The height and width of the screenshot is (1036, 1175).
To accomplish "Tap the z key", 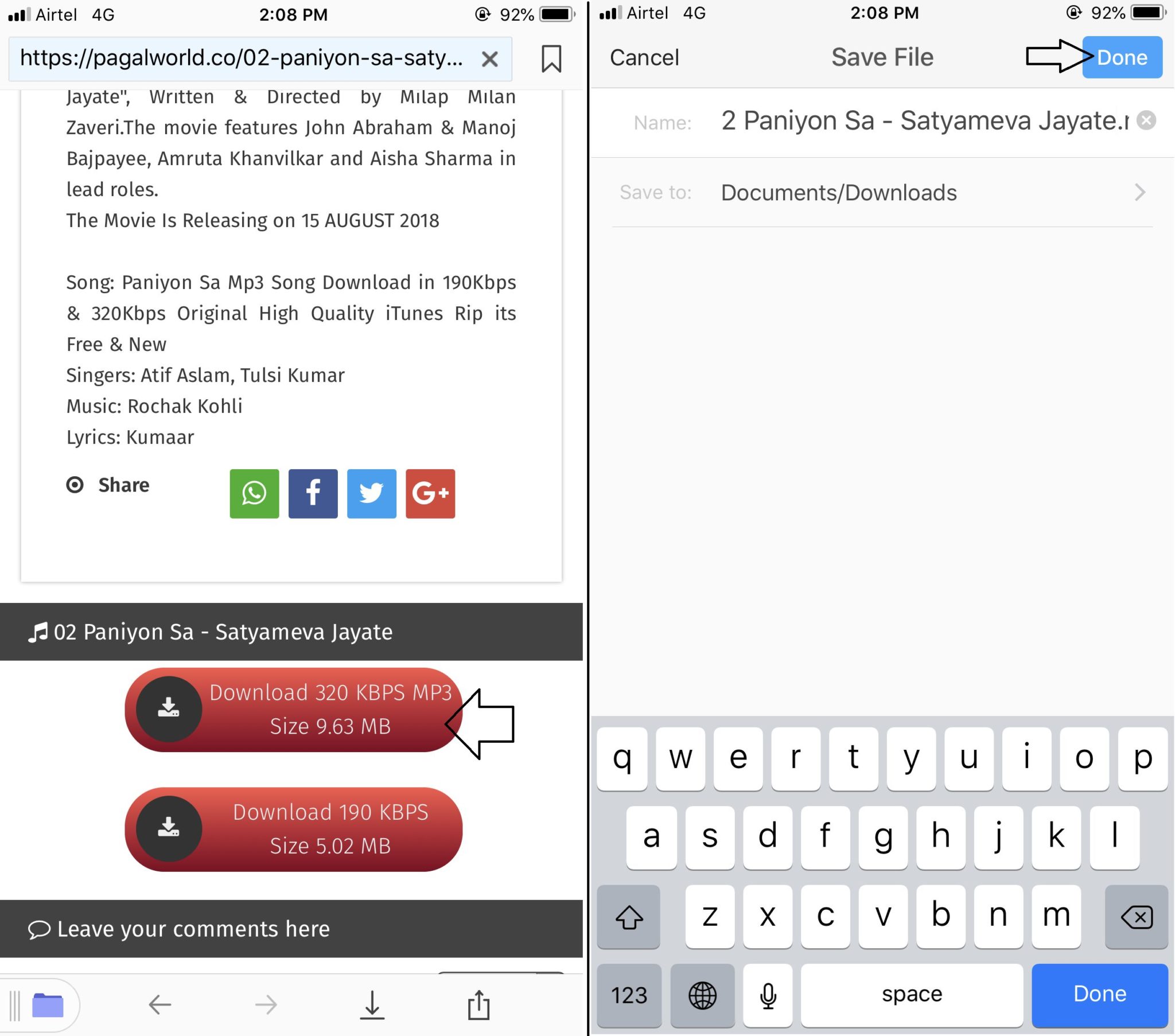I will coord(710,917).
